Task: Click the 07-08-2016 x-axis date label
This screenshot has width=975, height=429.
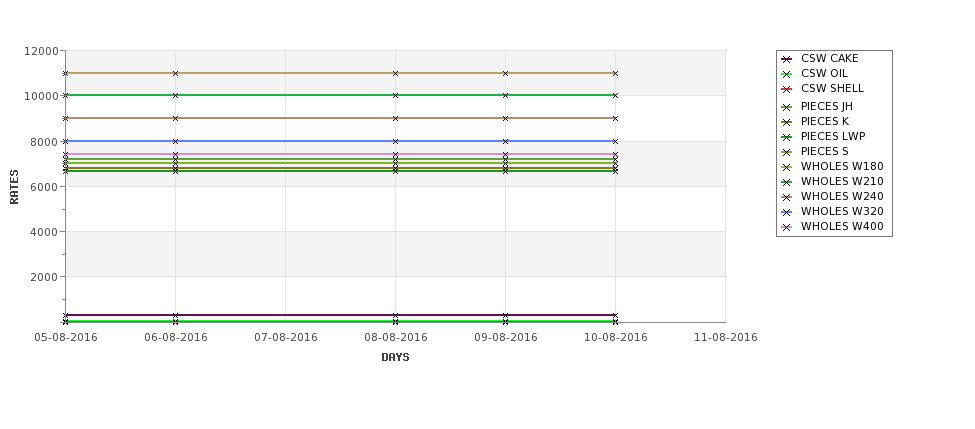Action: click(285, 338)
